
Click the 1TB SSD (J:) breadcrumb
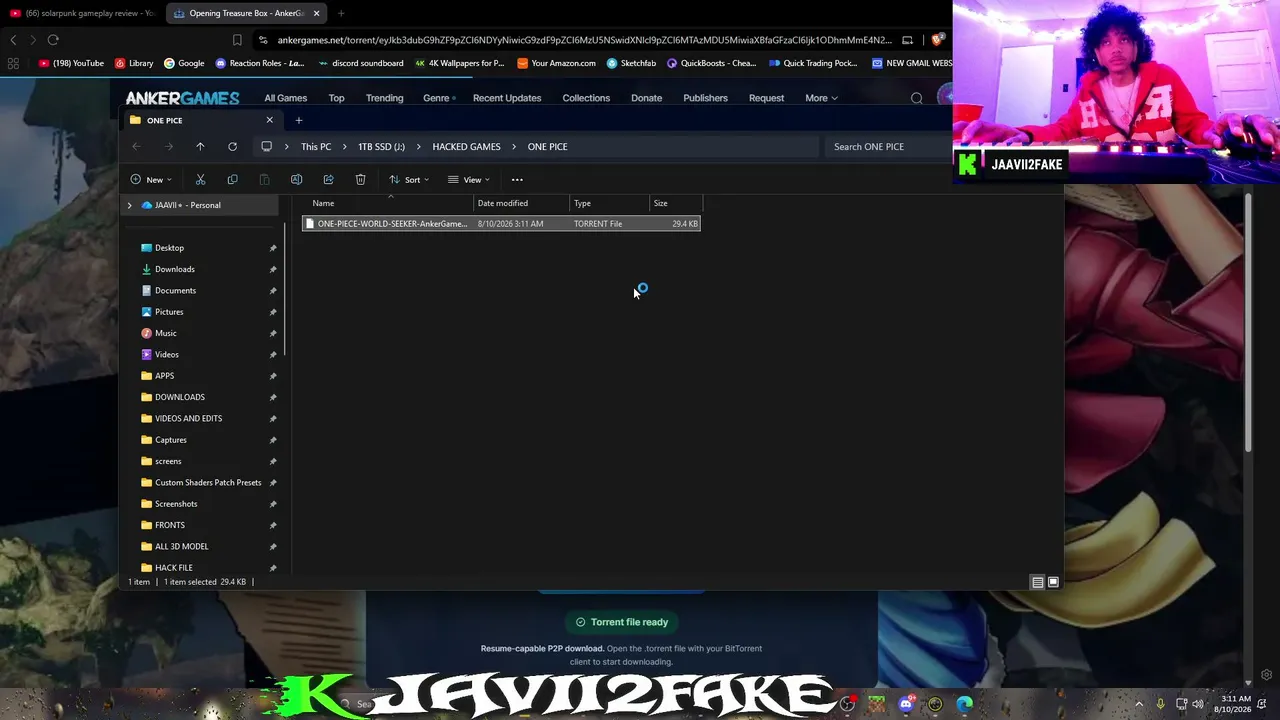click(381, 147)
